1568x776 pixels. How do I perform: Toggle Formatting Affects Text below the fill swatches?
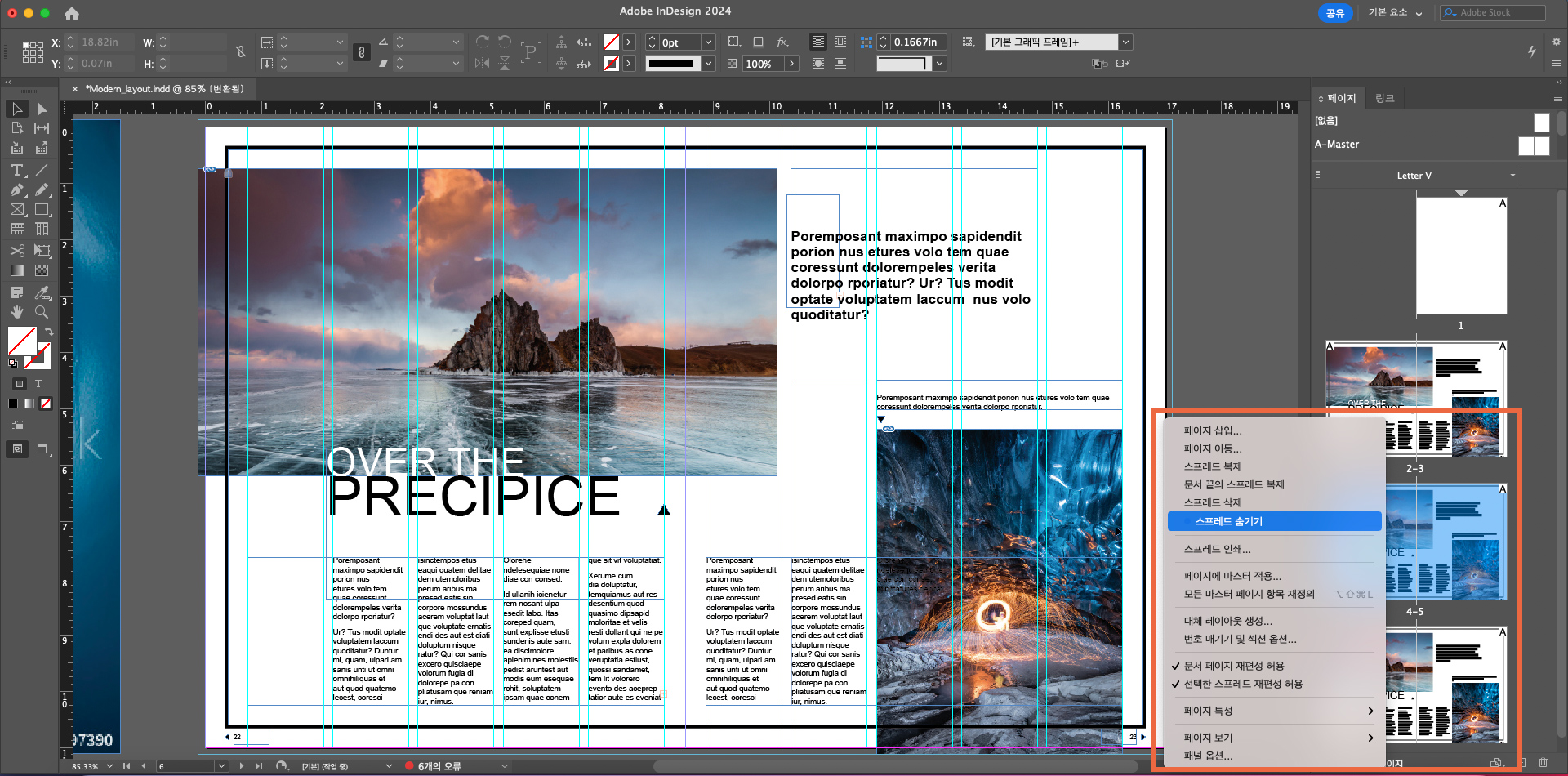coord(38,383)
